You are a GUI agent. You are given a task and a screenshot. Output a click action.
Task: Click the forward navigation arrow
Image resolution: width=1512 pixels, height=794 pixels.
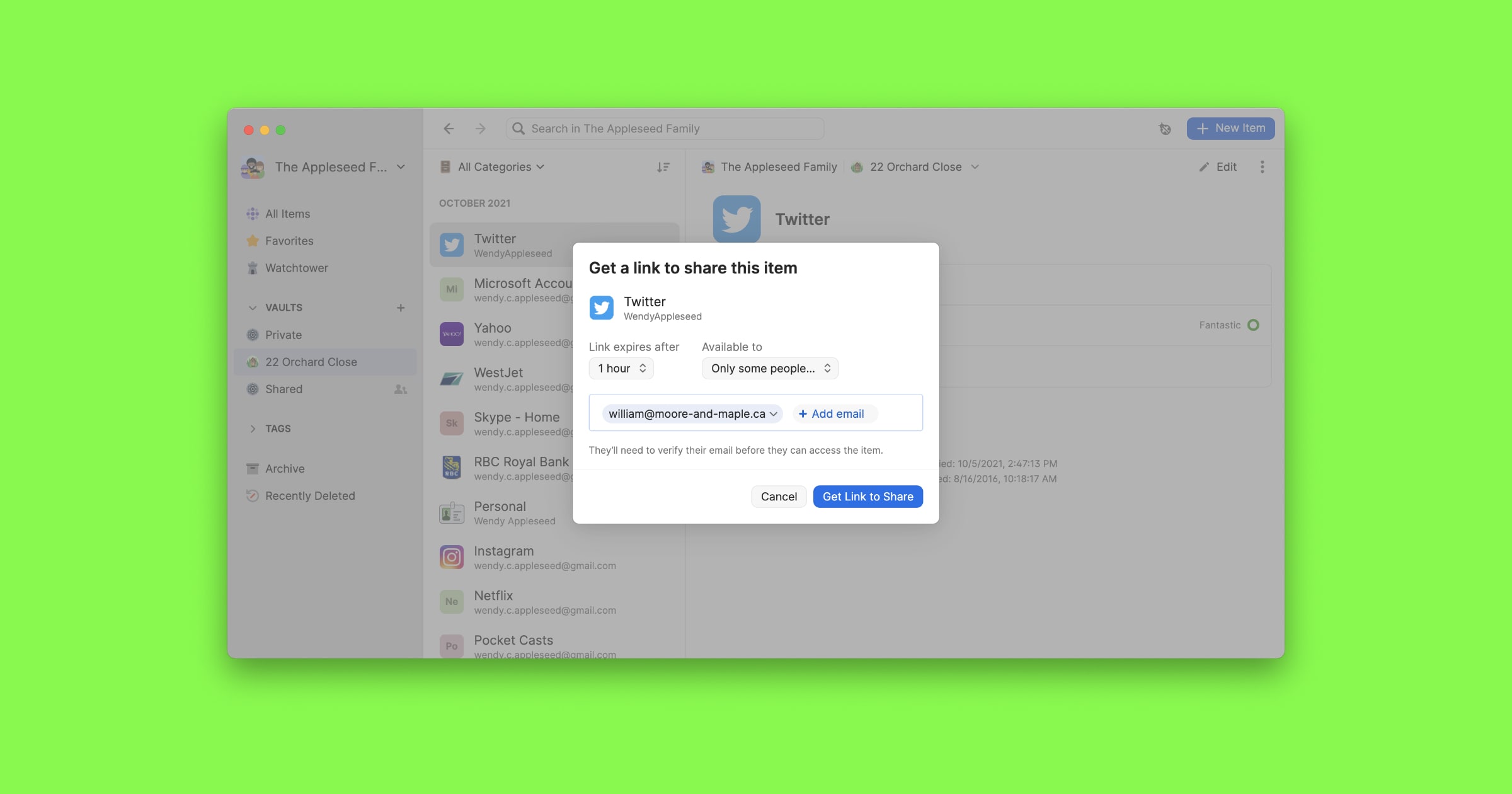[x=481, y=129]
